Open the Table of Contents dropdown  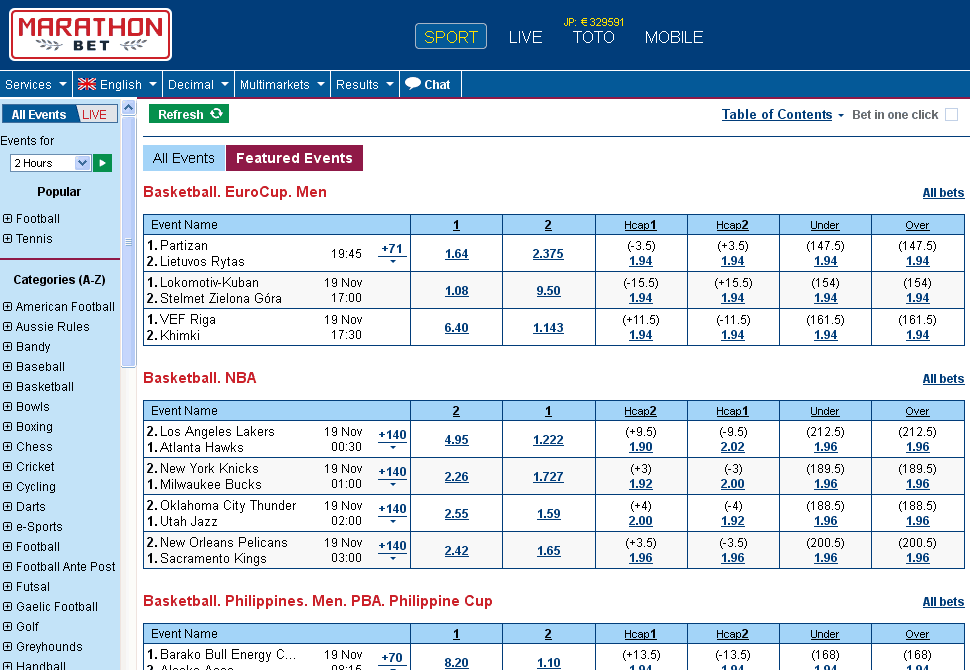click(782, 114)
